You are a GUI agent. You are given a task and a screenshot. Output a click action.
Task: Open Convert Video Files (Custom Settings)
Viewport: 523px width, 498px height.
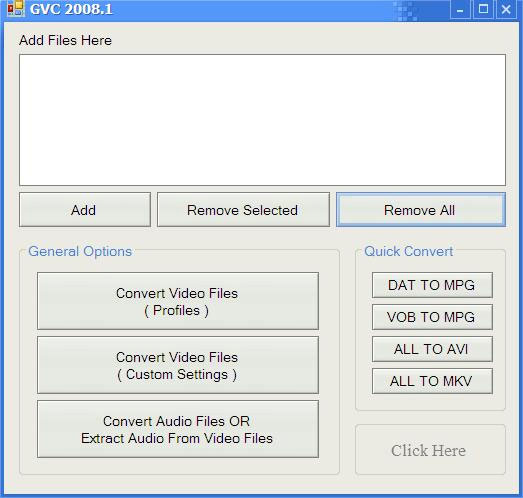click(x=178, y=365)
